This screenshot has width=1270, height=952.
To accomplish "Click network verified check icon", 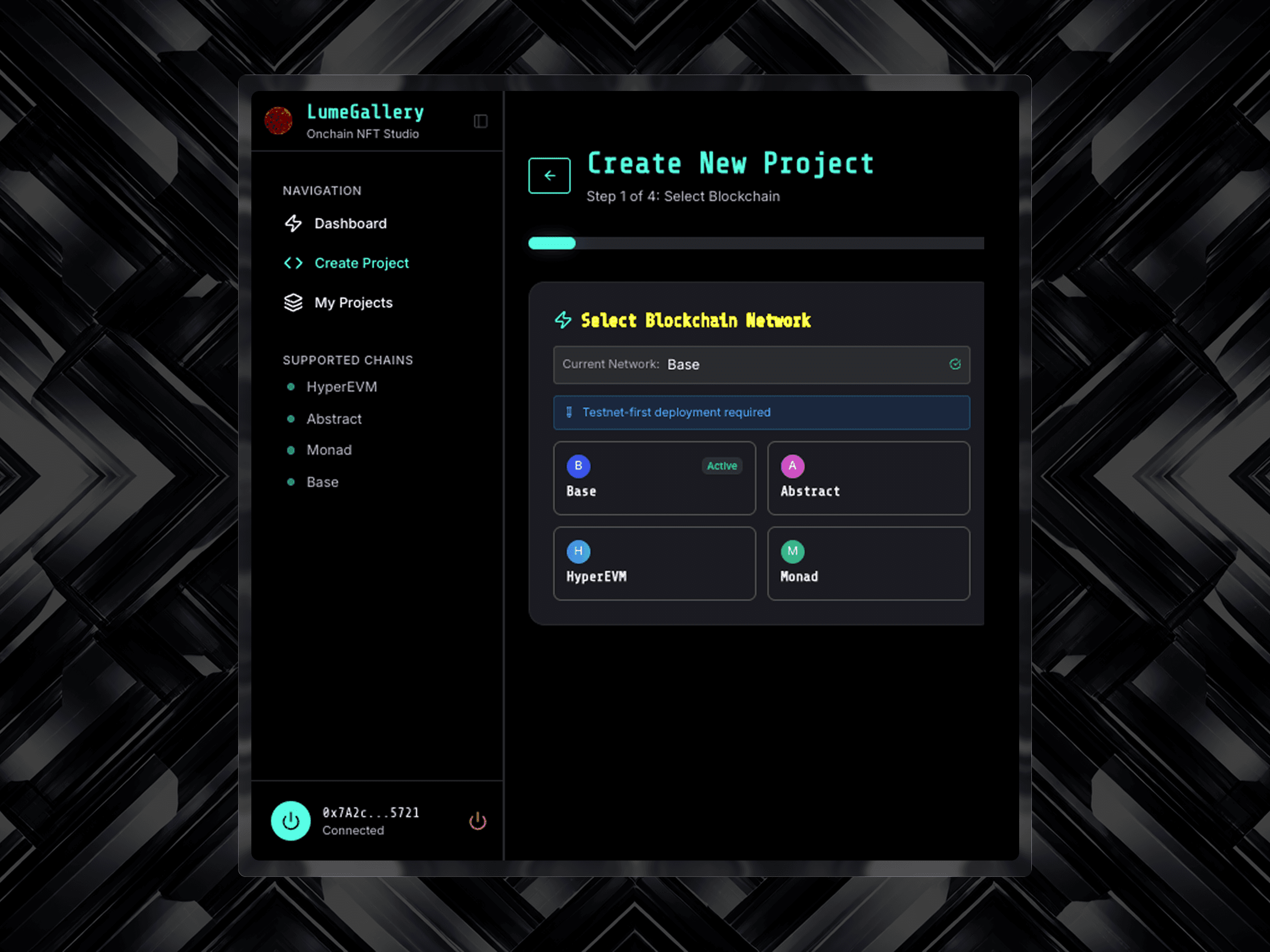I will pyautogui.click(x=955, y=364).
